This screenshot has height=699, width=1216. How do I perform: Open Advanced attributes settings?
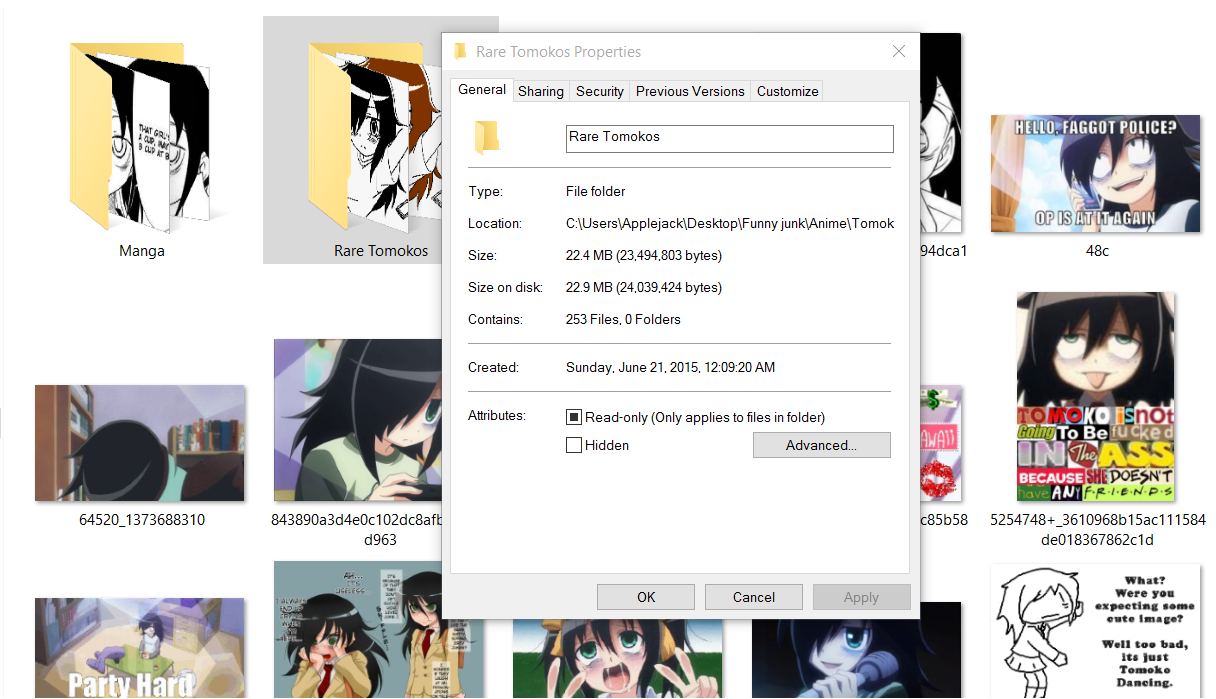(x=821, y=445)
